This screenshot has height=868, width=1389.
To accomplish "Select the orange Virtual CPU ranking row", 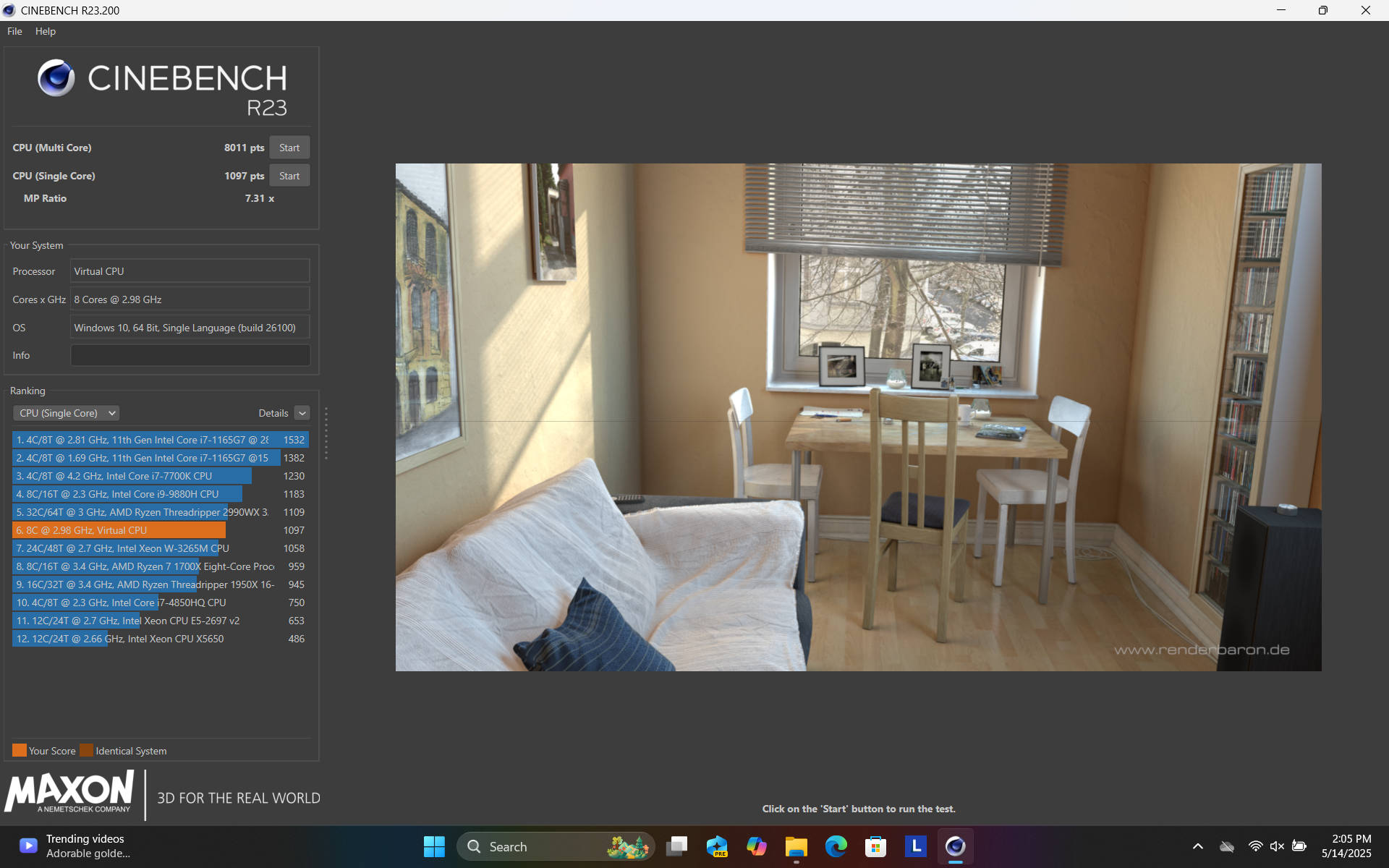I will coord(119,530).
